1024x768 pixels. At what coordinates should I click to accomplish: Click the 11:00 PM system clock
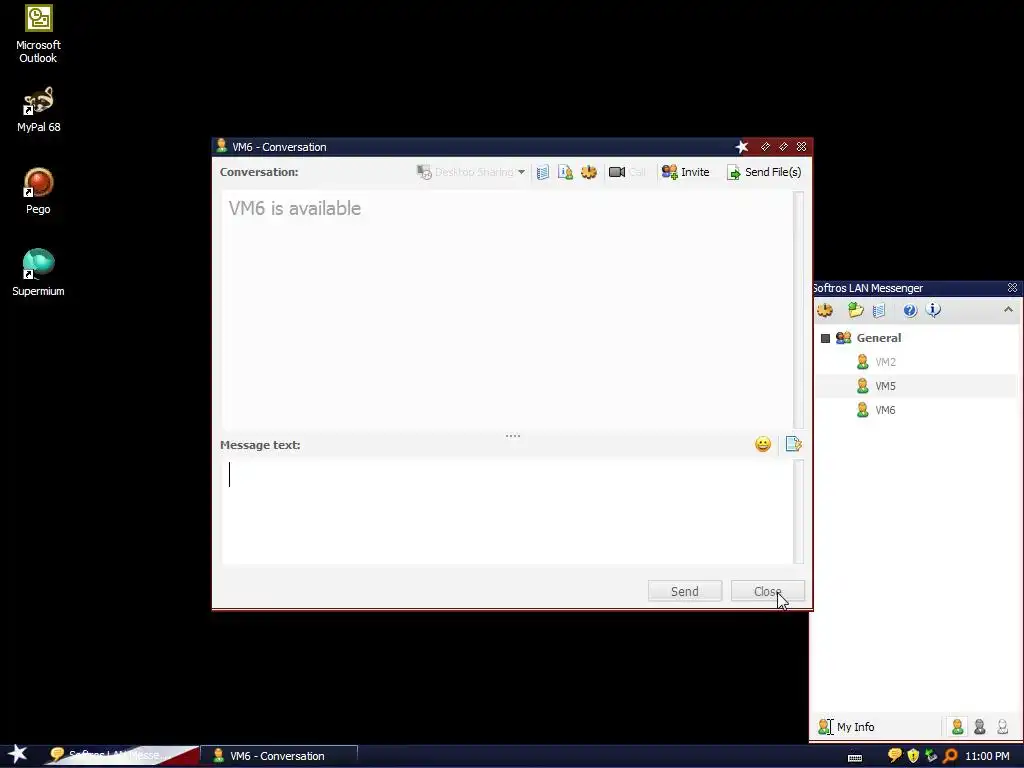point(987,756)
